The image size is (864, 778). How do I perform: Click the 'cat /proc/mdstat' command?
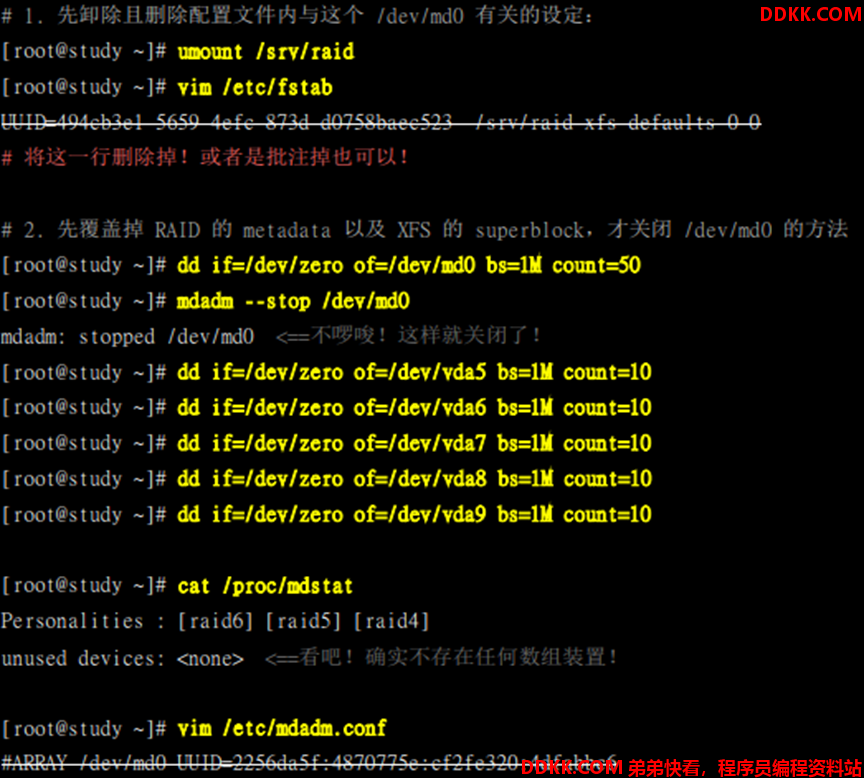(x=265, y=586)
